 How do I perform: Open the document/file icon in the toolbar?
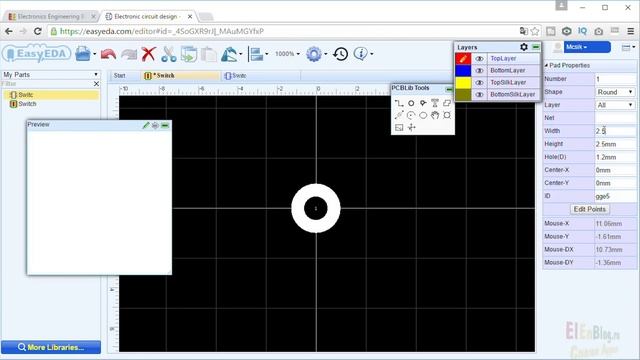click(x=83, y=54)
